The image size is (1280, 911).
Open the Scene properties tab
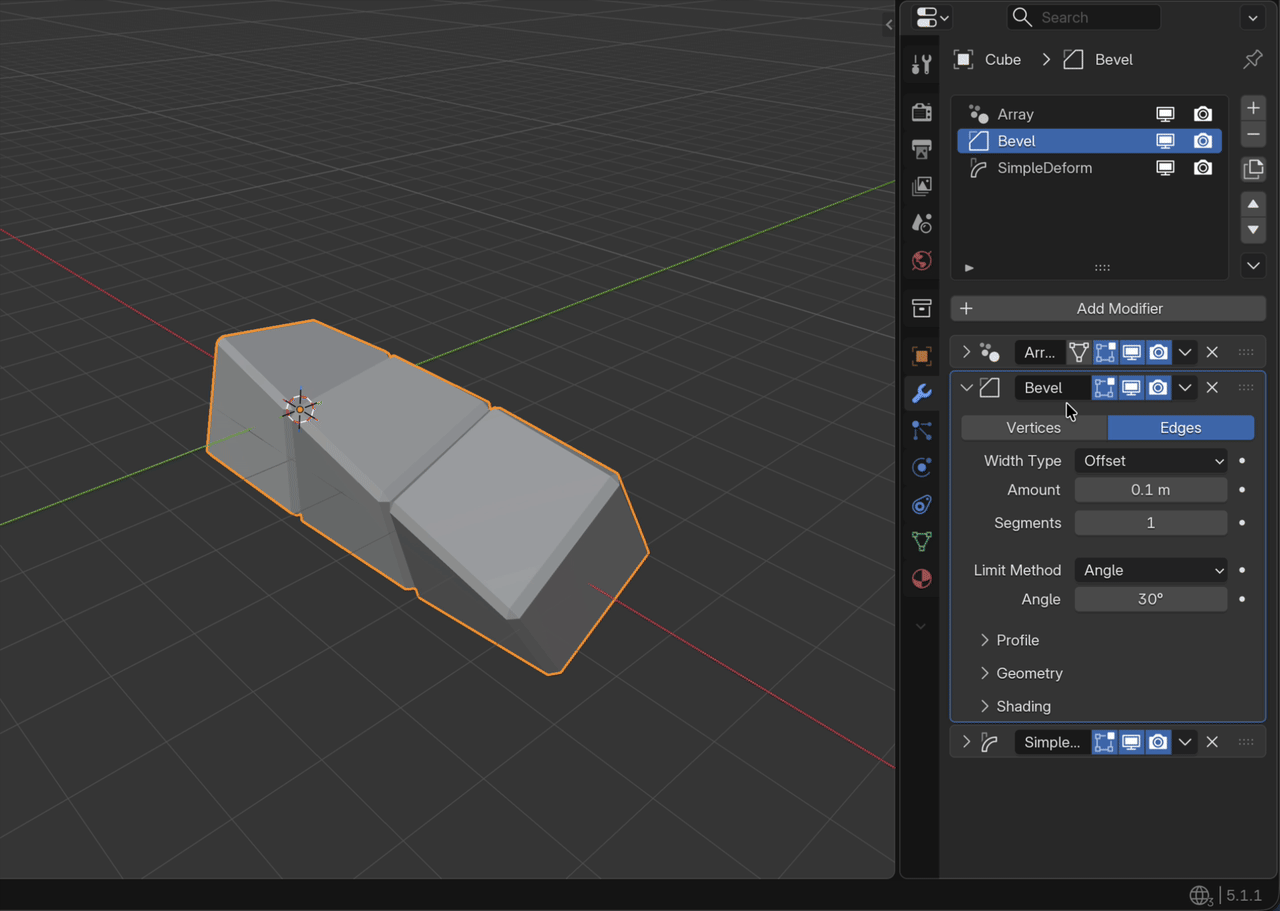(921, 223)
